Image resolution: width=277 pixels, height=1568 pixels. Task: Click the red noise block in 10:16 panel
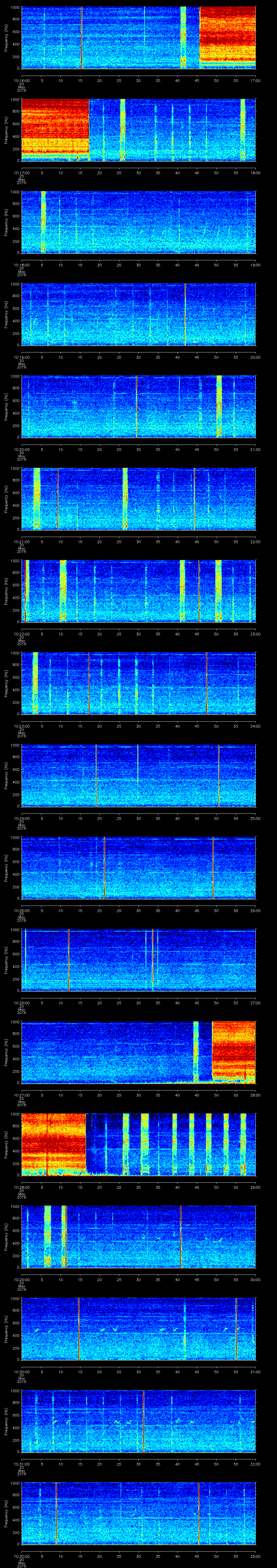(228, 36)
